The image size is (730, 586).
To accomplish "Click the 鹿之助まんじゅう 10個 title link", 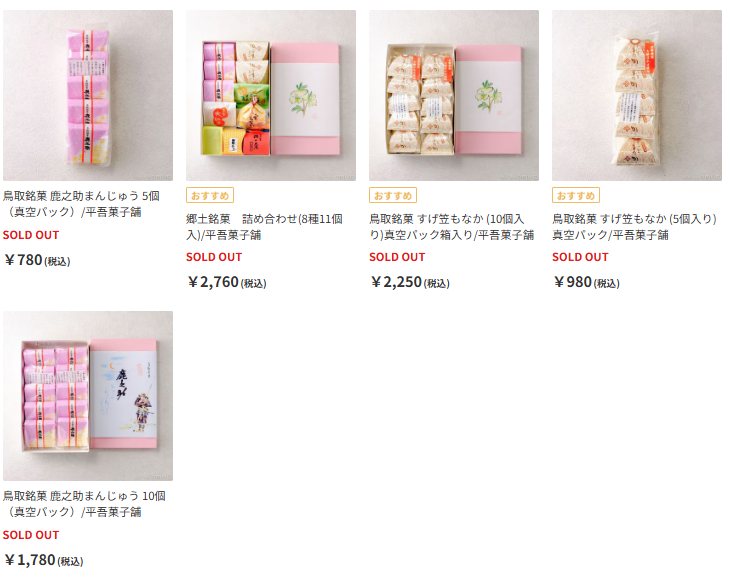I will pos(84,504).
